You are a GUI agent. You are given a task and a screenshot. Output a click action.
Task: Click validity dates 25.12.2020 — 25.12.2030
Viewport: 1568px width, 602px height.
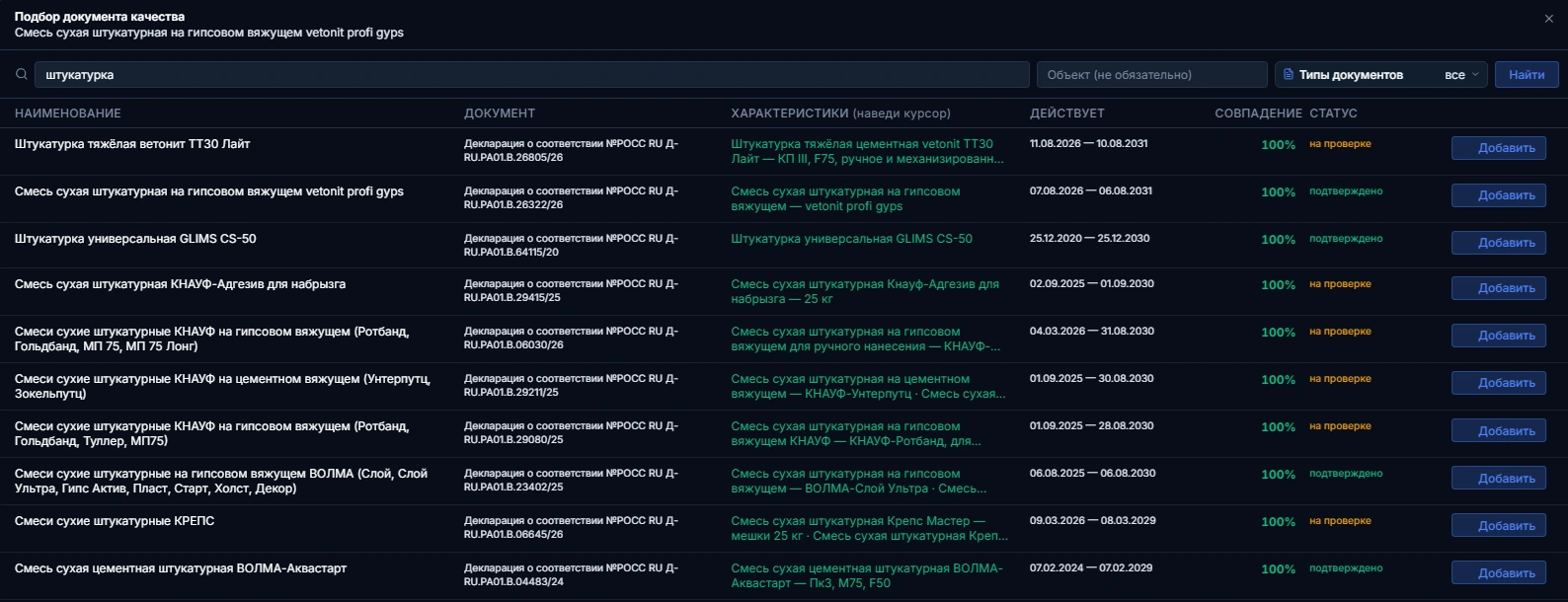1090,239
